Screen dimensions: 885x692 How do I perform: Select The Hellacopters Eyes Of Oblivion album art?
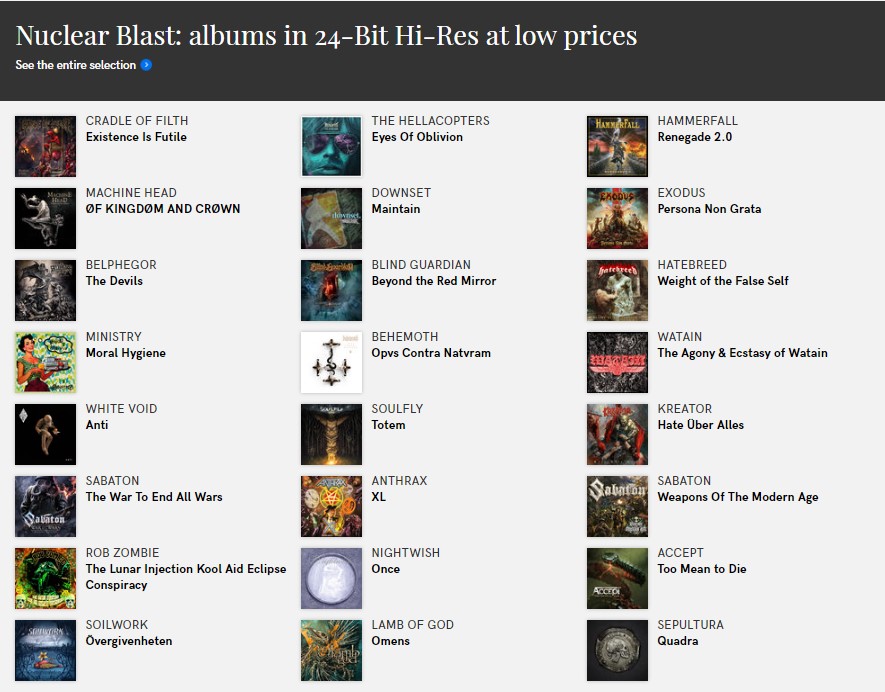[331, 146]
